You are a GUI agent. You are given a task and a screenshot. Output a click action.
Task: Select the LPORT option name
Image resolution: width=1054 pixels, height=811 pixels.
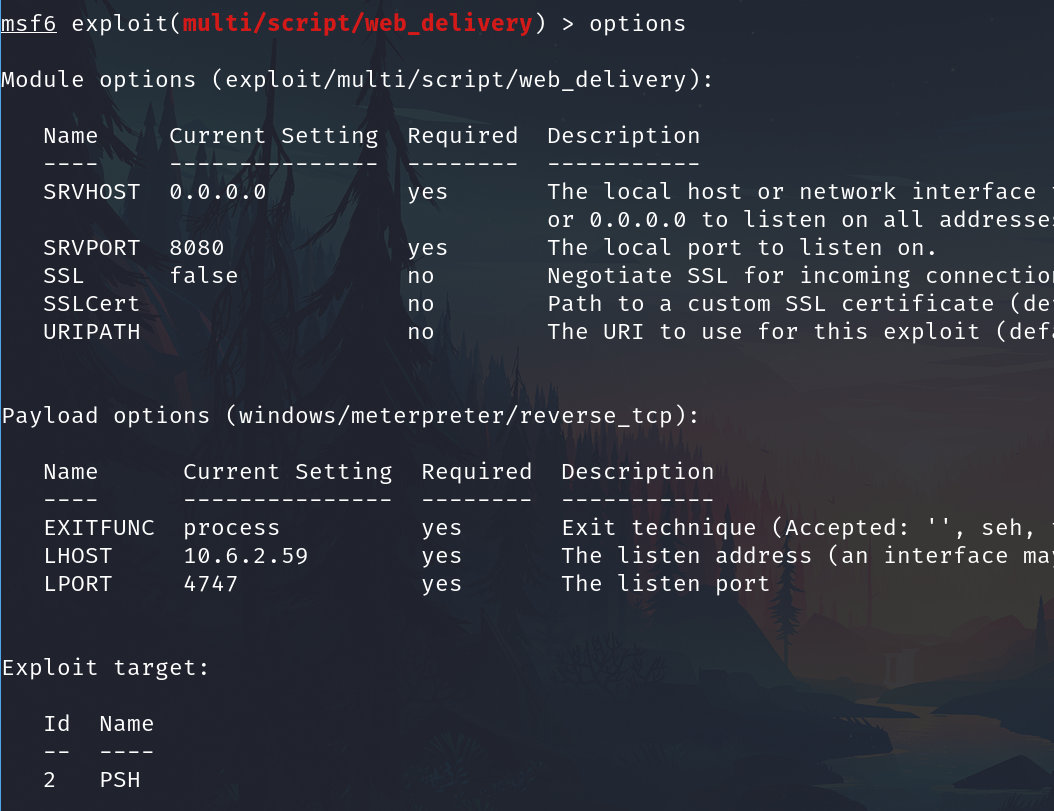pyautogui.click(x=78, y=583)
